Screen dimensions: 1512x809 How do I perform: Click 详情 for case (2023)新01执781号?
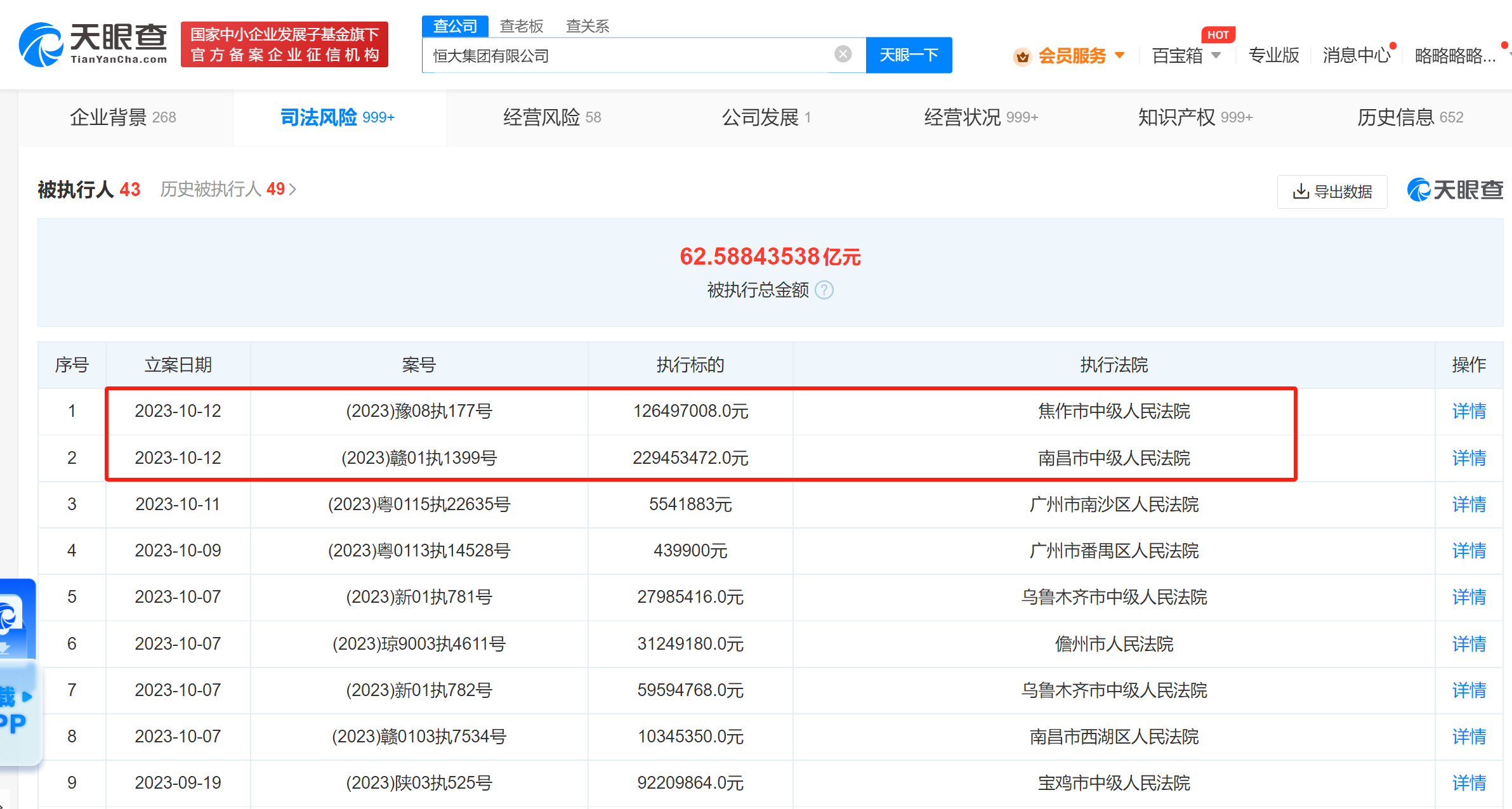tap(1469, 597)
